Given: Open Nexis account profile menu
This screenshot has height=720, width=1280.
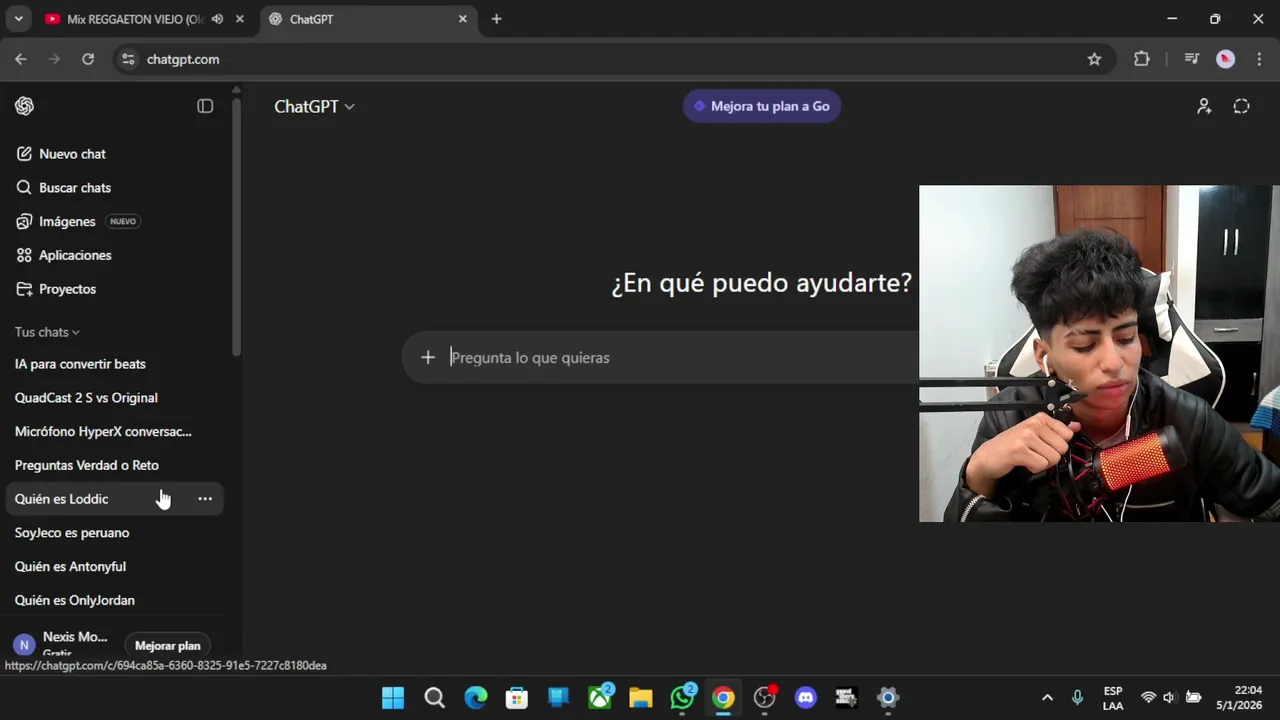Looking at the screenshot, I should click(60, 645).
